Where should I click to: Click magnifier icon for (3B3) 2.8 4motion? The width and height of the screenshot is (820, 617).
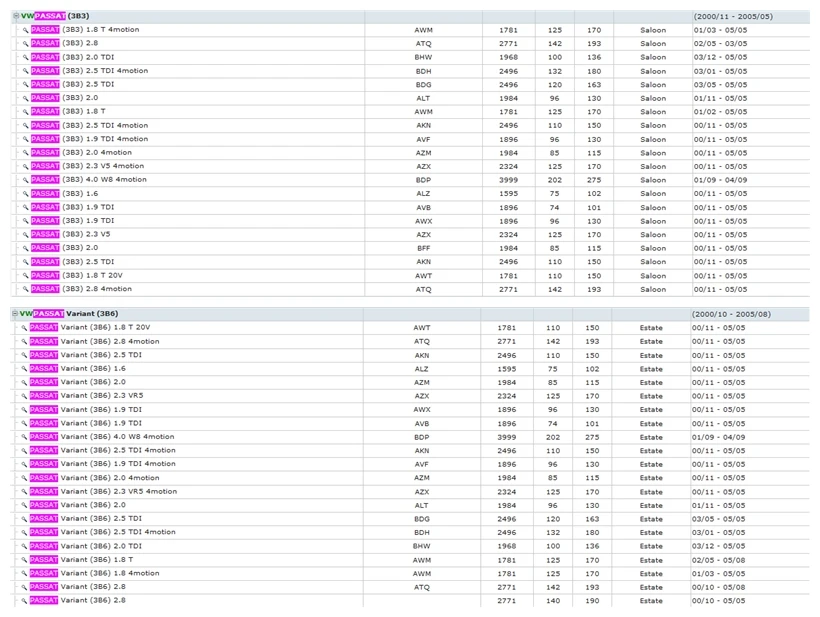pyautogui.click(x=25, y=289)
